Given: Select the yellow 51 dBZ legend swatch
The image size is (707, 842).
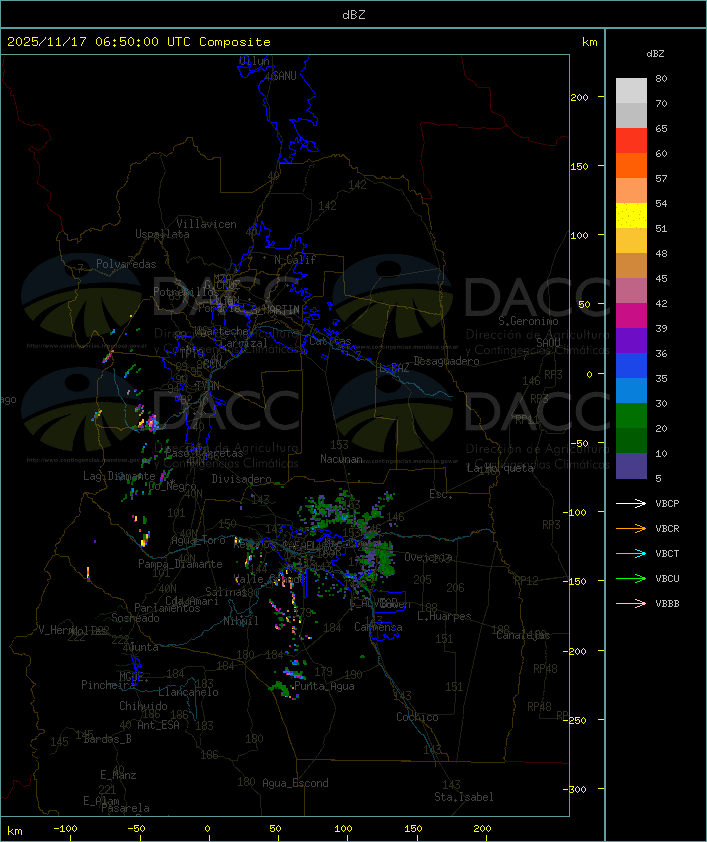Looking at the screenshot, I should (631, 216).
